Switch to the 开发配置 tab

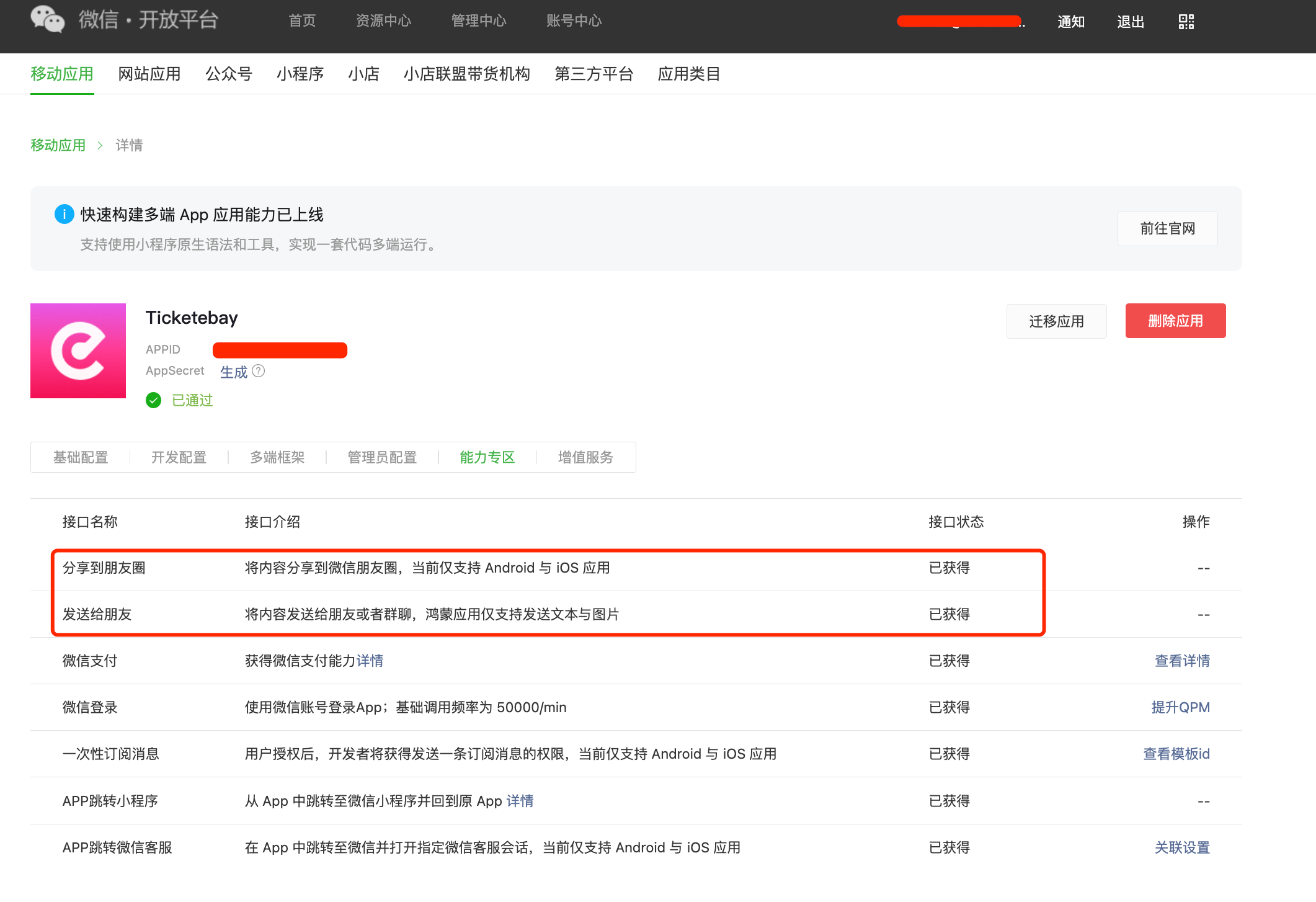(x=179, y=457)
